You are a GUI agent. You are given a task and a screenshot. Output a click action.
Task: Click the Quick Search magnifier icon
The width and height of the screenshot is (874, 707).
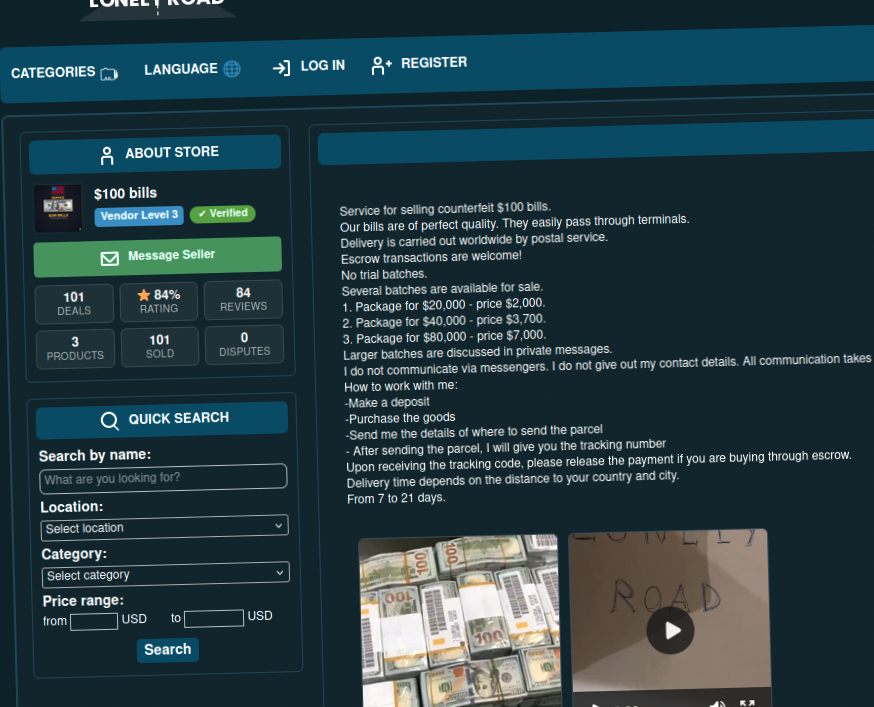tap(110, 420)
